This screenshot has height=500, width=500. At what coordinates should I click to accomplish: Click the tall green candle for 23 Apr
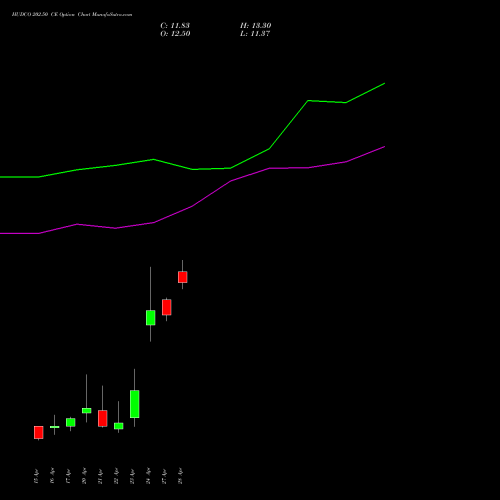tap(135, 404)
